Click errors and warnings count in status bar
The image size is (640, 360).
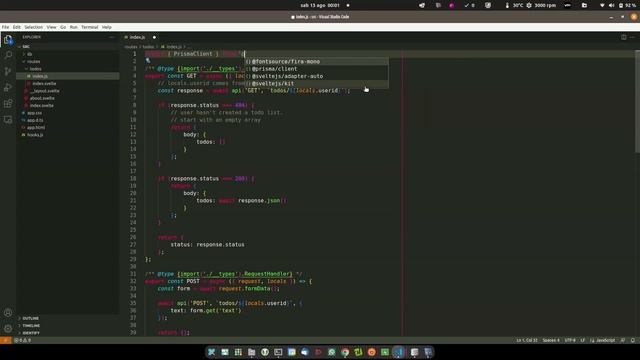tap(22, 340)
